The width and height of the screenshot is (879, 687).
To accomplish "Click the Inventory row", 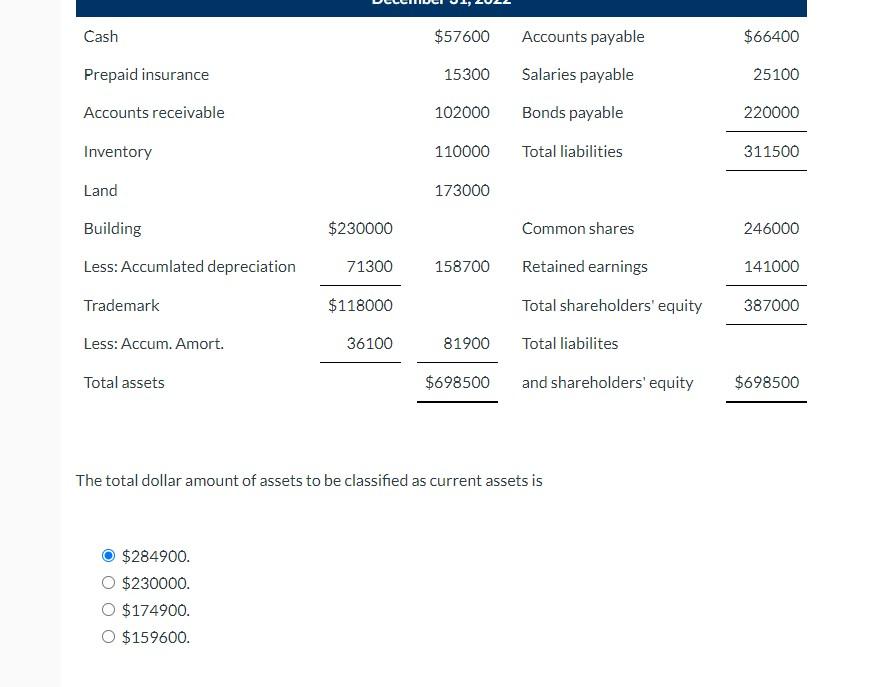I will tap(117, 151).
